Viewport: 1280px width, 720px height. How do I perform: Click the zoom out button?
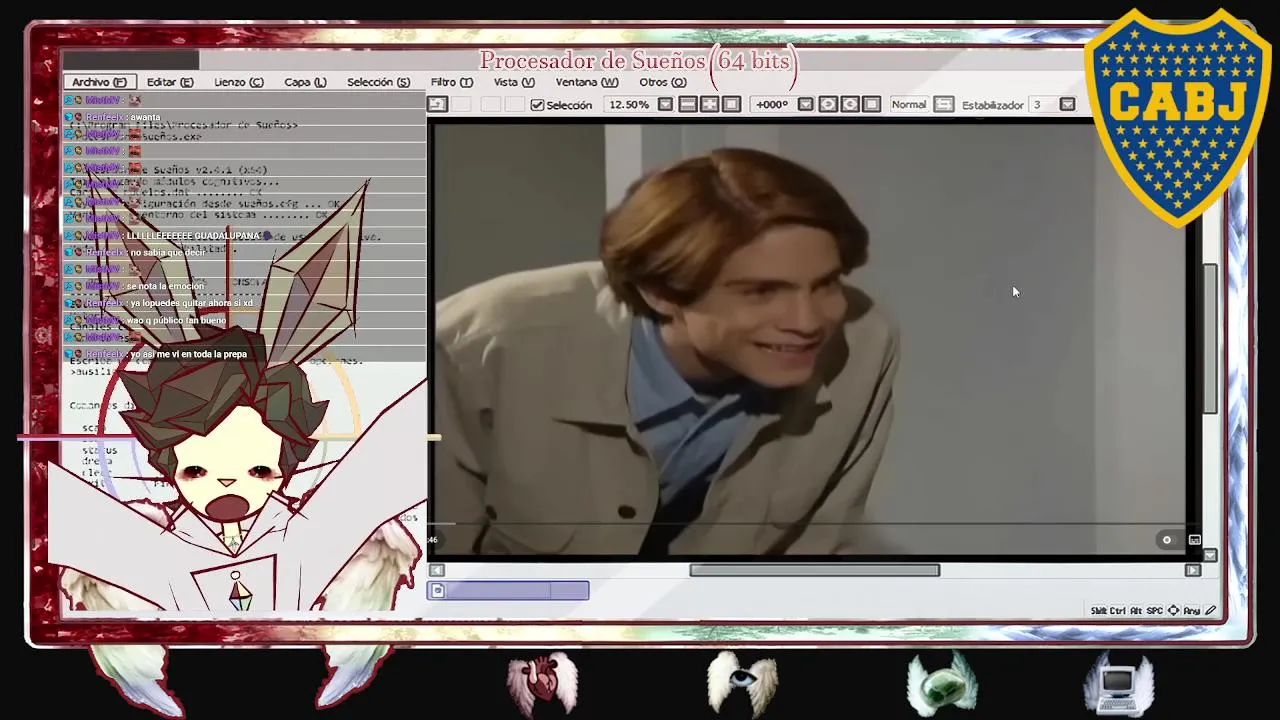pos(688,105)
